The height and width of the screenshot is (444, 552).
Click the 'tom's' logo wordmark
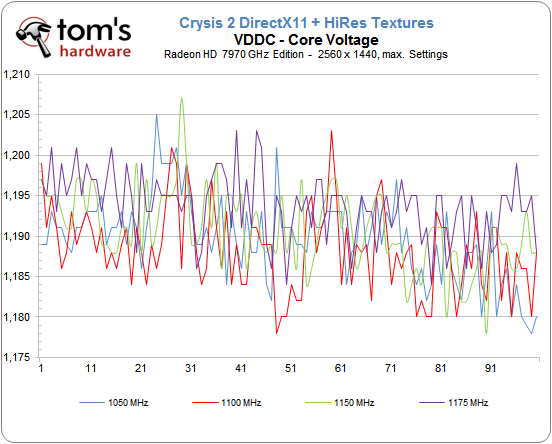click(x=94, y=31)
